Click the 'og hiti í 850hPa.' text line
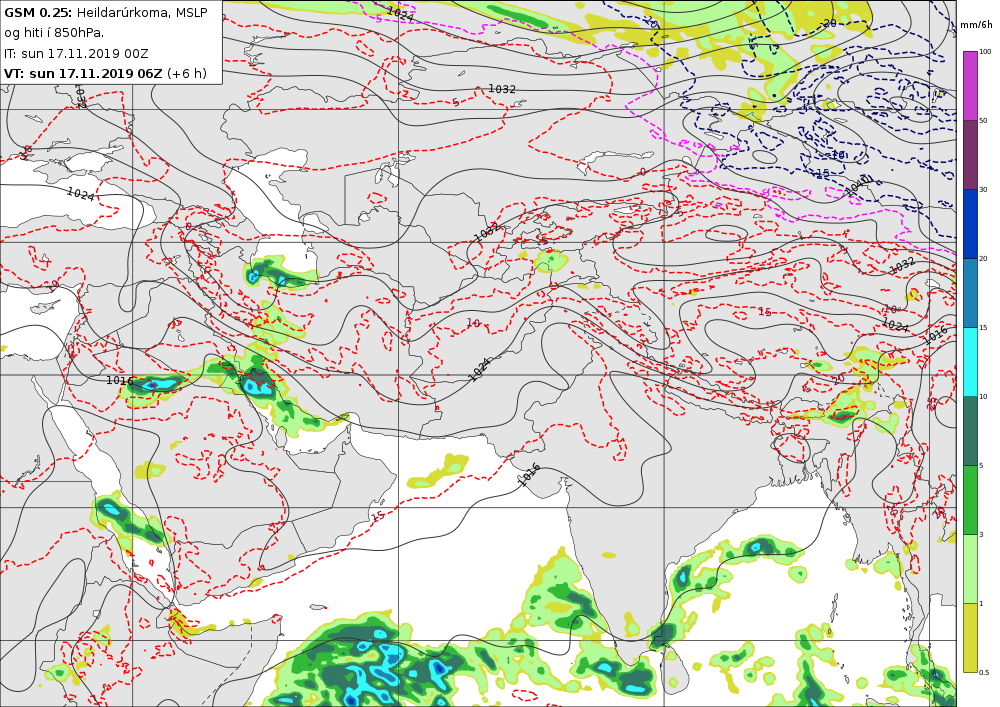Screen dimensions: 1000x707 54,33
